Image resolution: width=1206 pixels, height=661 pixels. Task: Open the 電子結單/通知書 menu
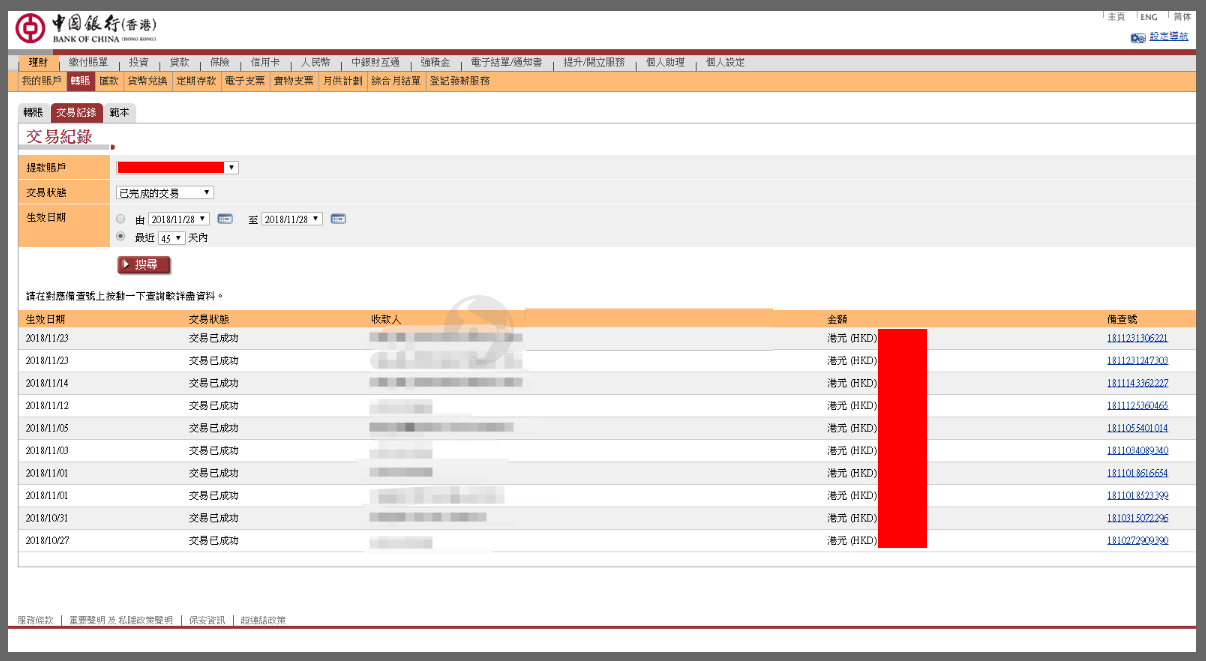click(x=506, y=63)
